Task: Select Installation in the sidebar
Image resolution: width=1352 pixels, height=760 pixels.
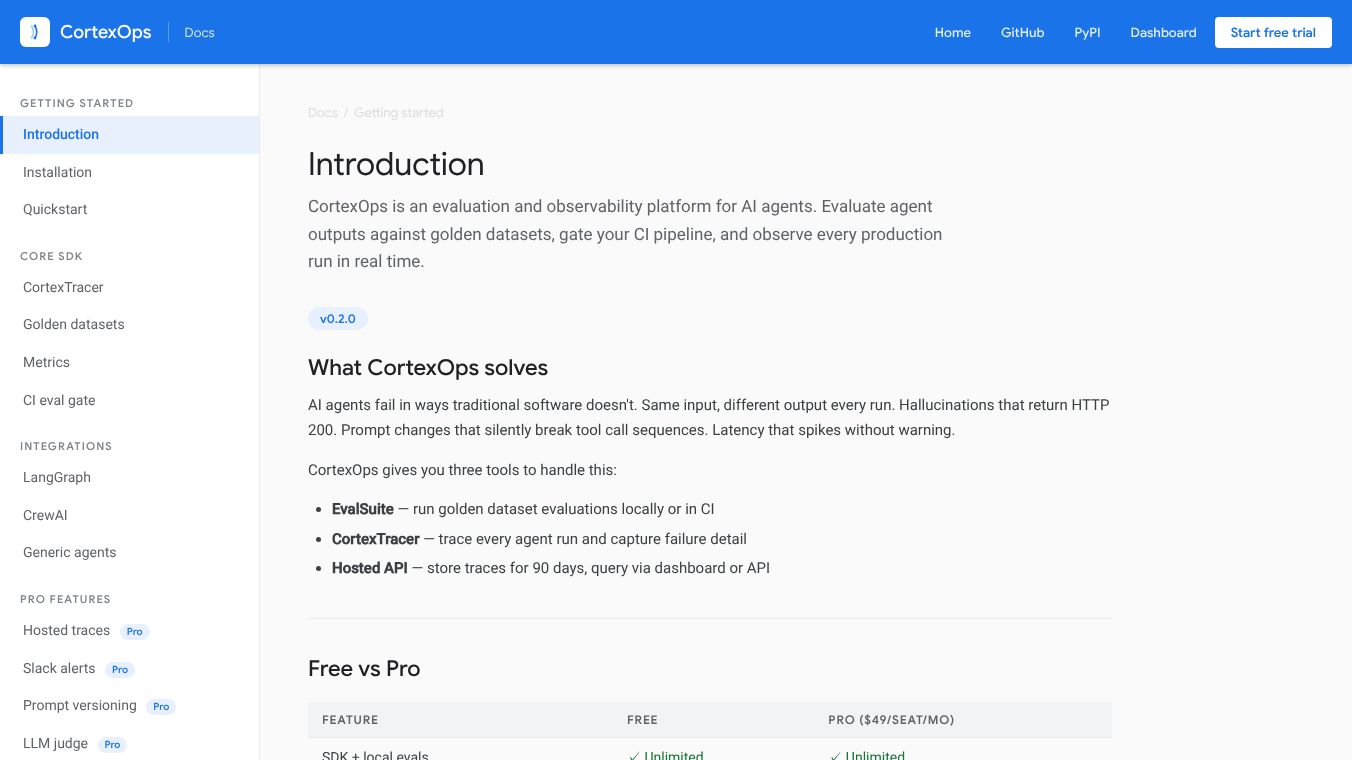Action: (x=57, y=172)
